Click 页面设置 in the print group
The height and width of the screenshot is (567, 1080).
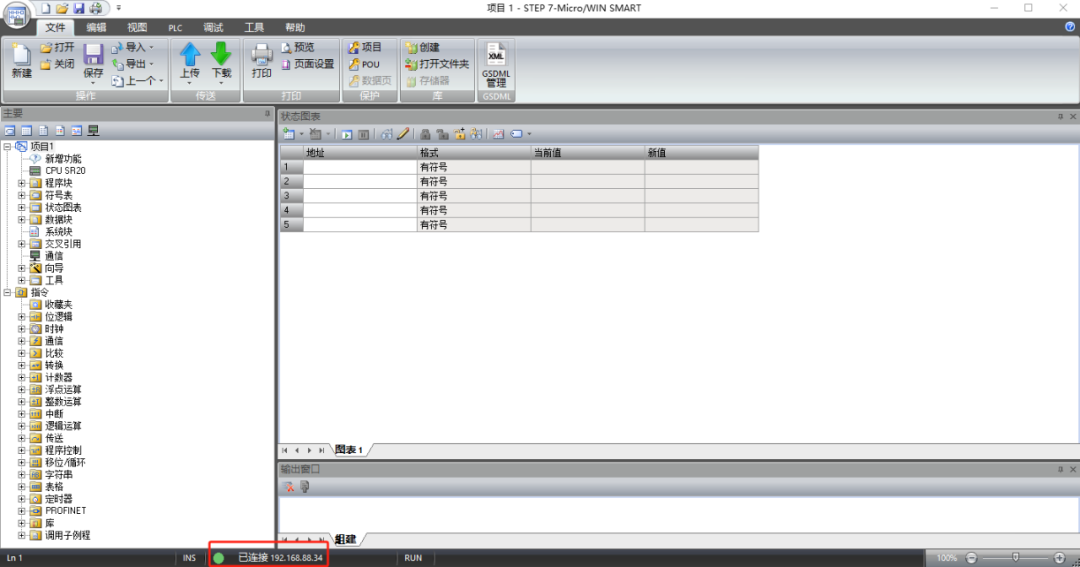pyautogui.click(x=307, y=64)
